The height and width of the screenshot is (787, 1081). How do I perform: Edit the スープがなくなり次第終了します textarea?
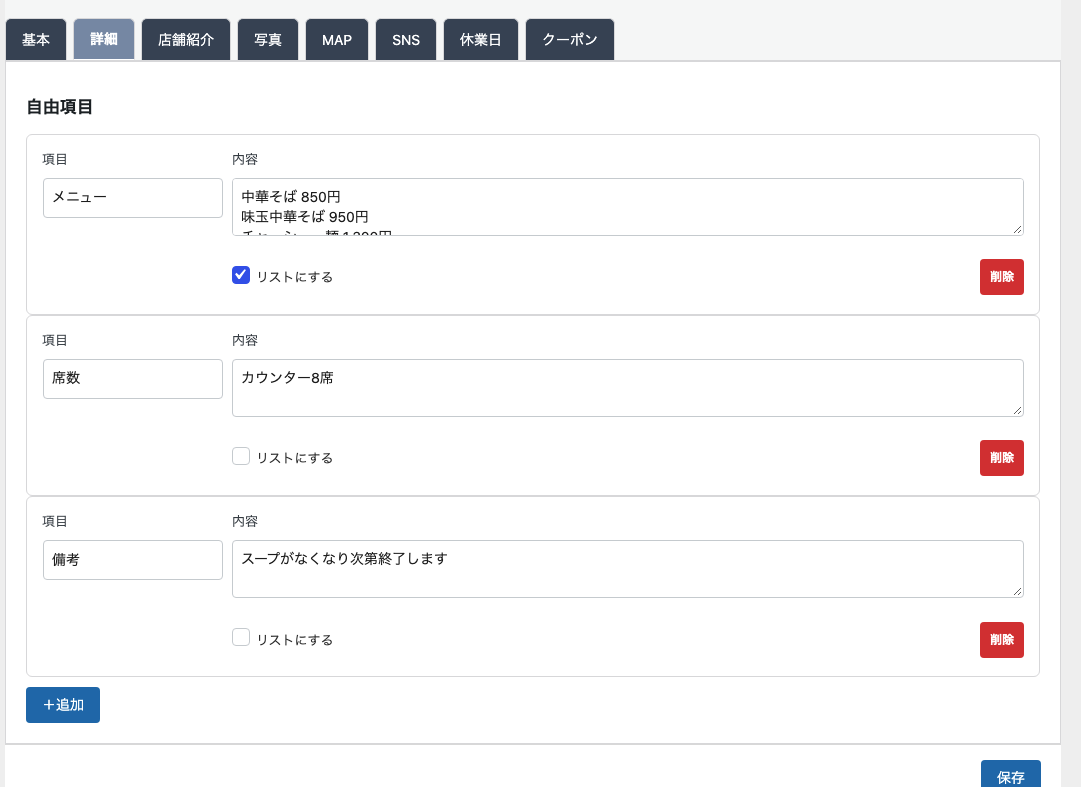point(627,569)
